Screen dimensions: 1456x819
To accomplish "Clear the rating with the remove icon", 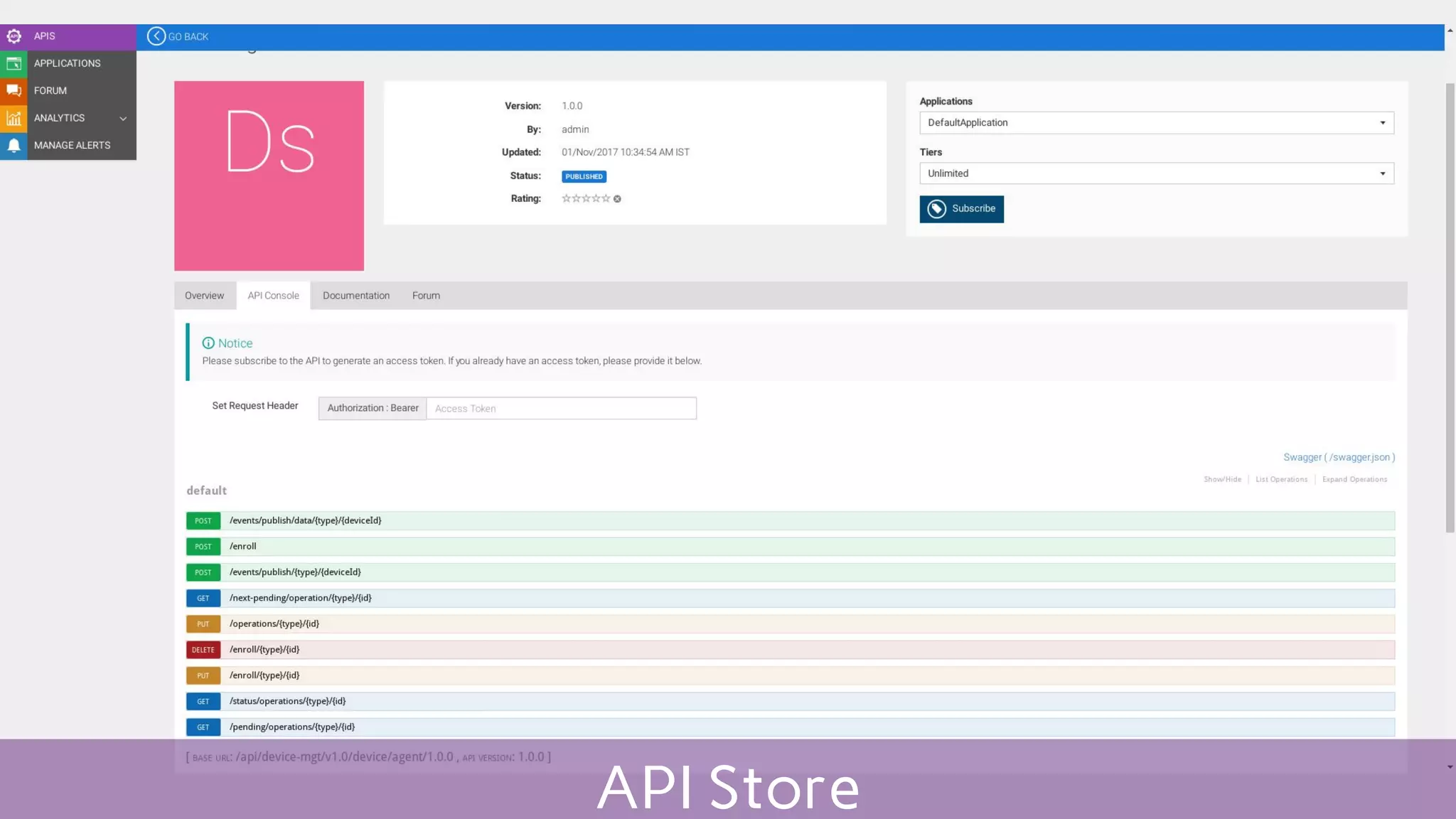I will coord(617,199).
